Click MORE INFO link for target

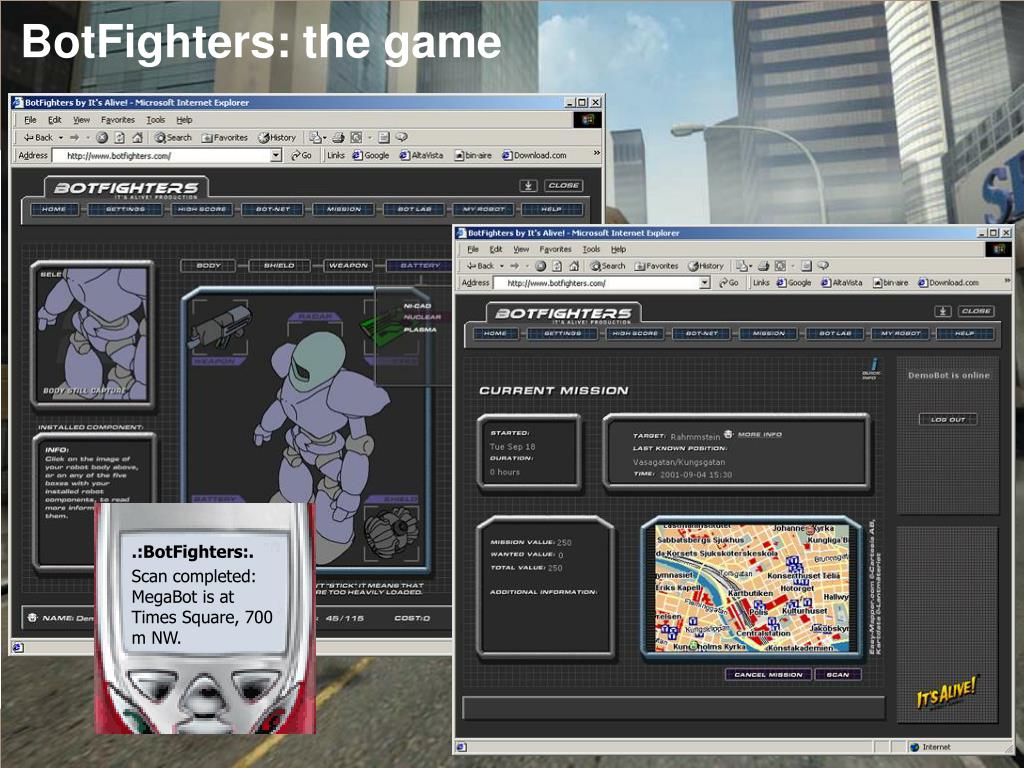[760, 434]
